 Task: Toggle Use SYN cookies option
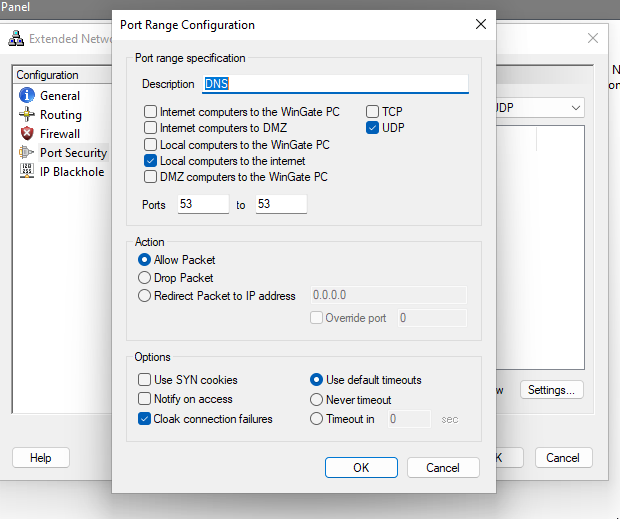[145, 380]
